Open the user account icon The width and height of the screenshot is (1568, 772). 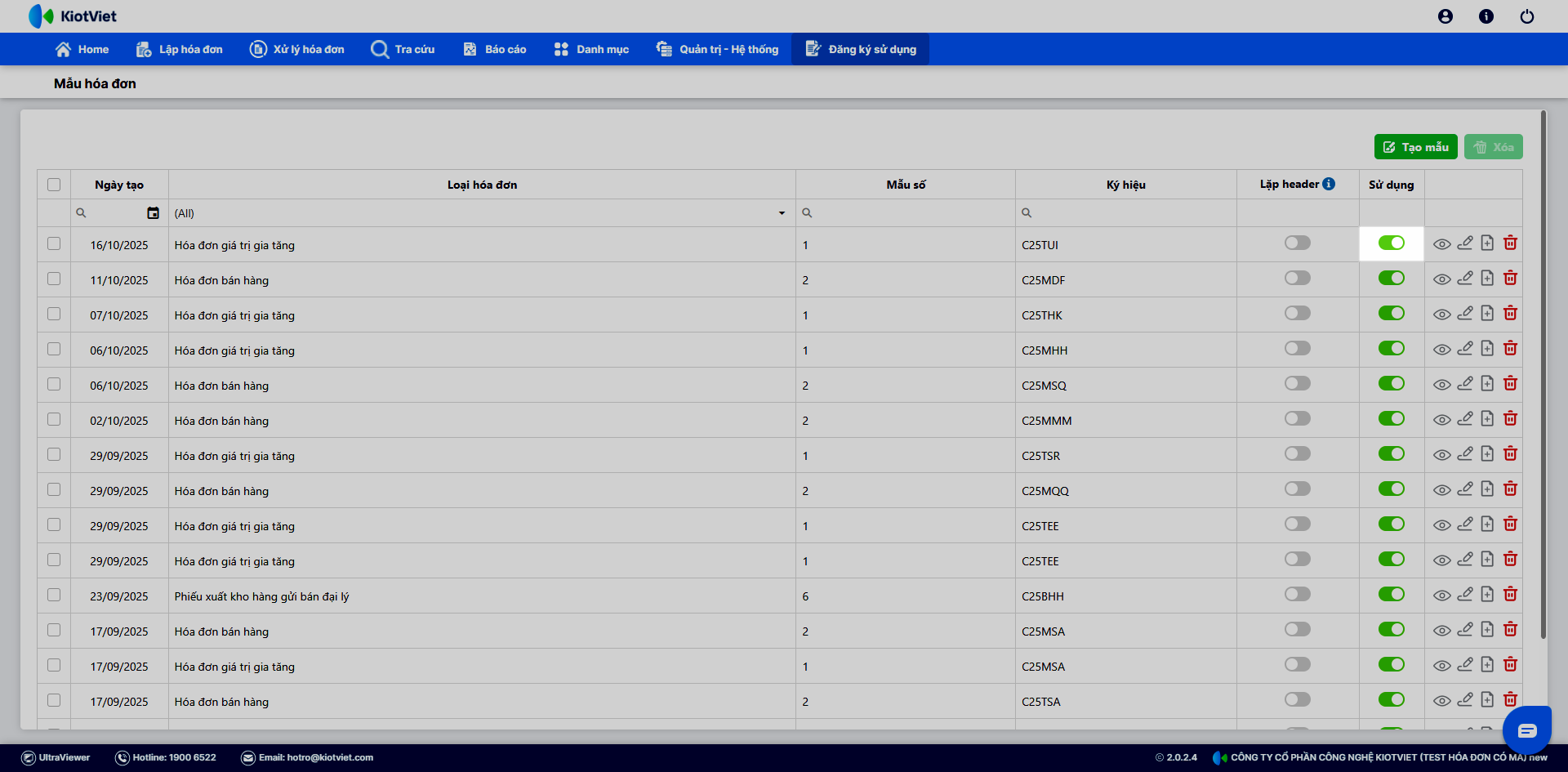click(1445, 16)
